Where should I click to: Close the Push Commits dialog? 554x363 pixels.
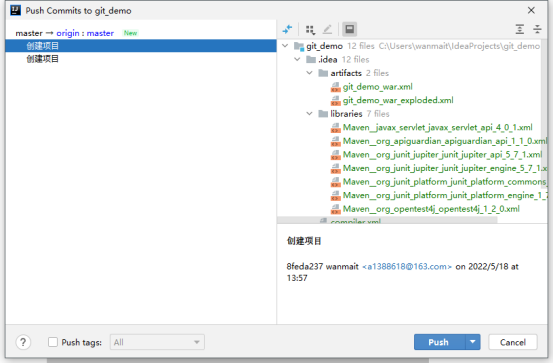tap(531, 11)
